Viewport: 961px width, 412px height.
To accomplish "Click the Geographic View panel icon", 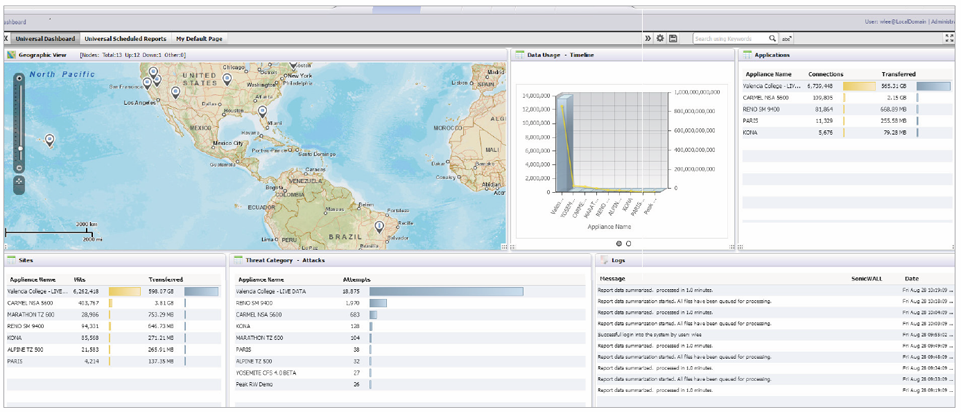I will pyautogui.click(x=10, y=55).
